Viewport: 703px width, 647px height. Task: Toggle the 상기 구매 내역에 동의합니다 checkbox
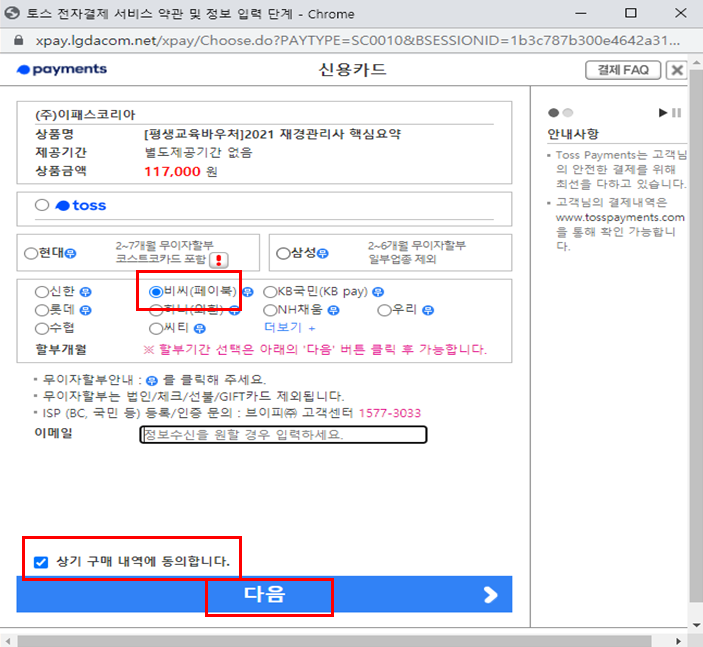41,562
